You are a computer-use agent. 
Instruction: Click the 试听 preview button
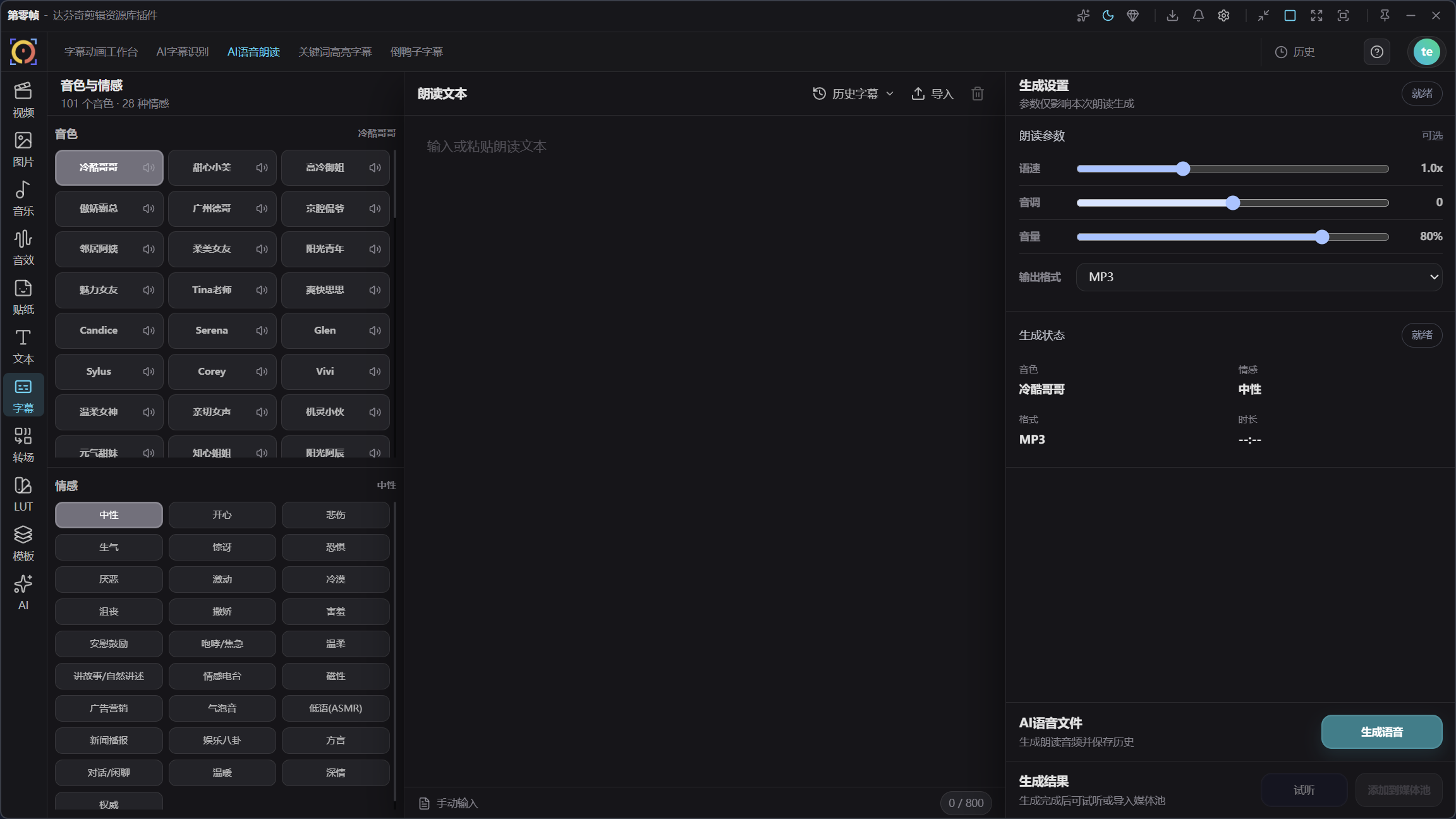point(1304,790)
